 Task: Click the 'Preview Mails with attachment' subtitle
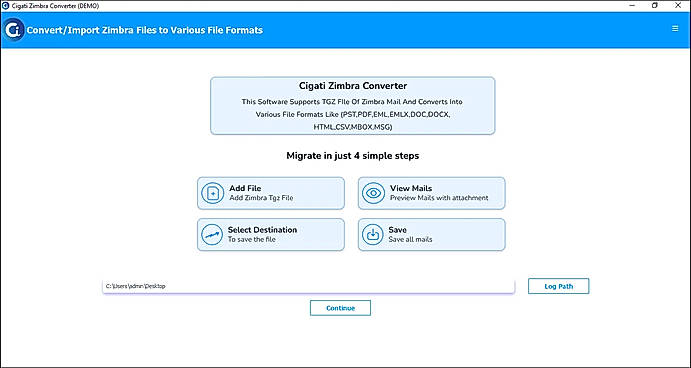point(439,198)
